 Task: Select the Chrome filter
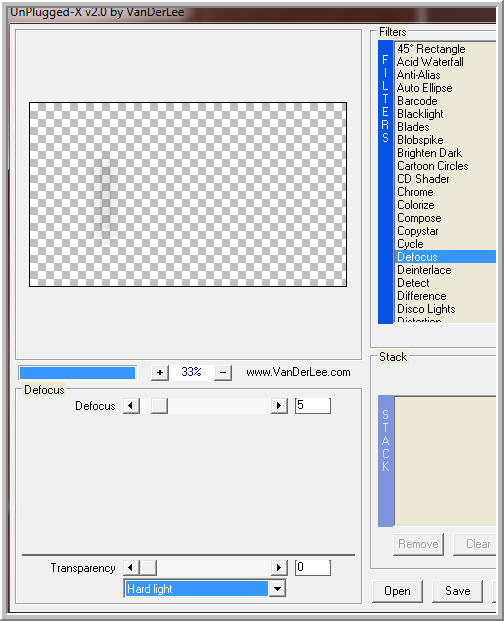[415, 192]
